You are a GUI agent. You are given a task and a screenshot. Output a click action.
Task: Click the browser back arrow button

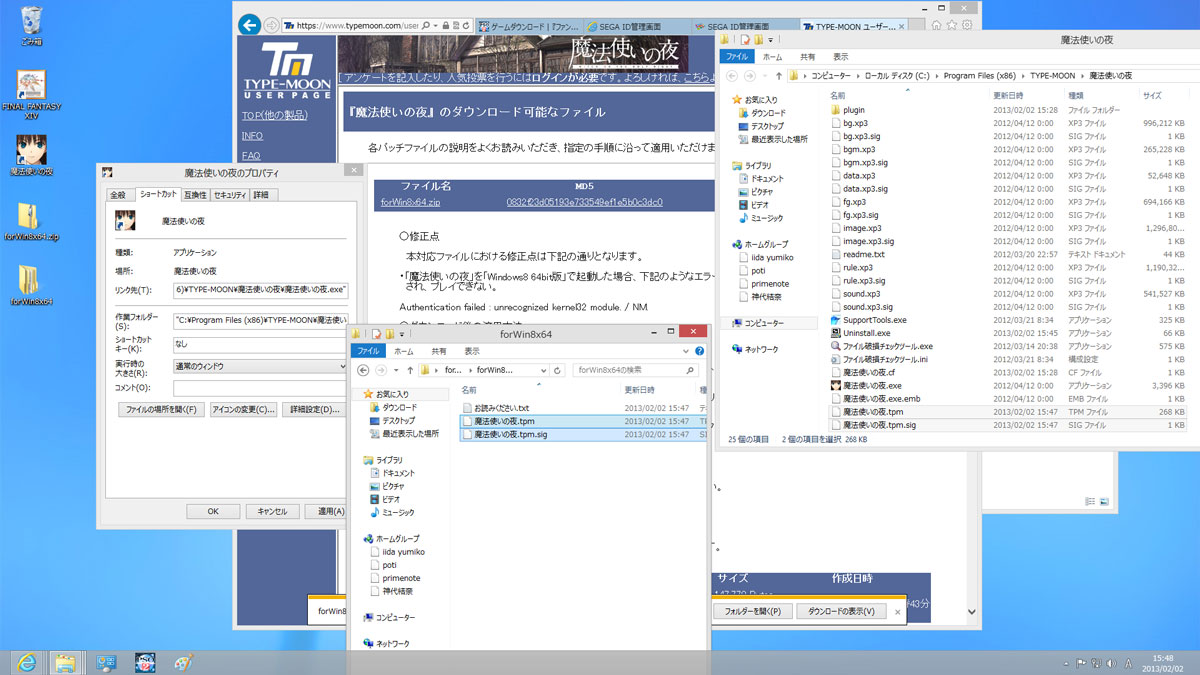248,25
